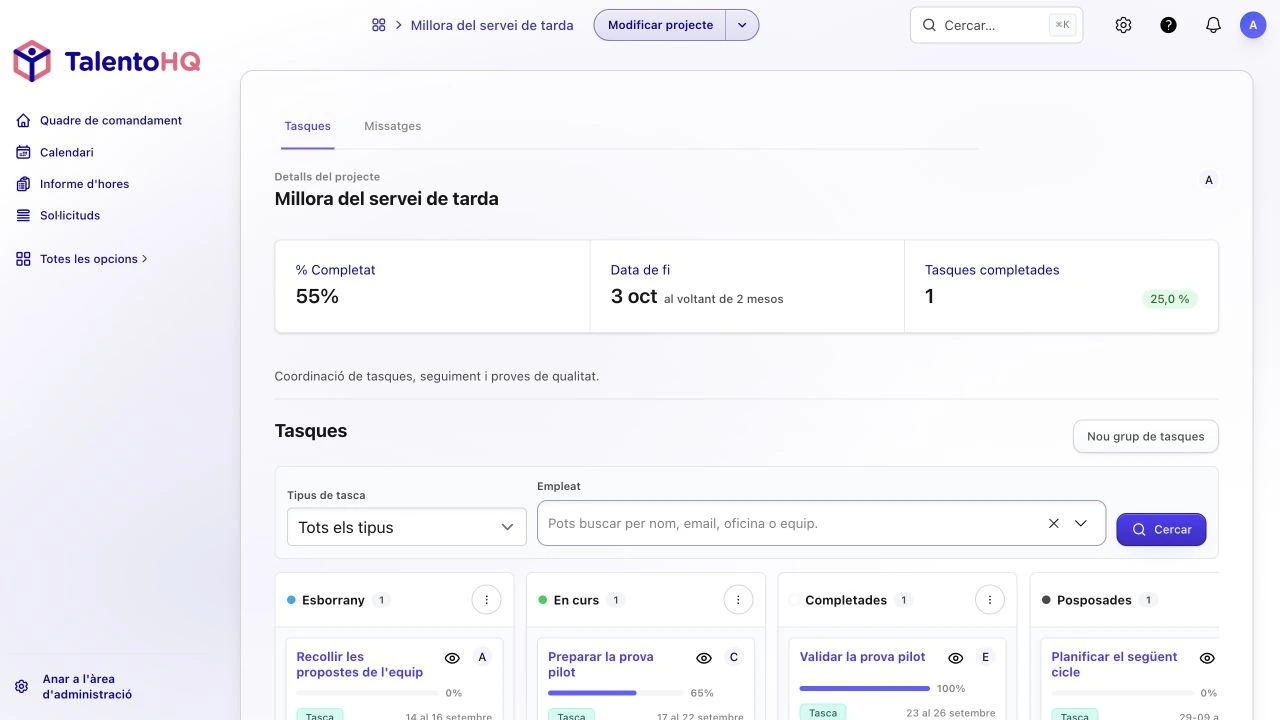
Task: Toggle watch eye on Recollir les propostes card
Action: click(452, 658)
